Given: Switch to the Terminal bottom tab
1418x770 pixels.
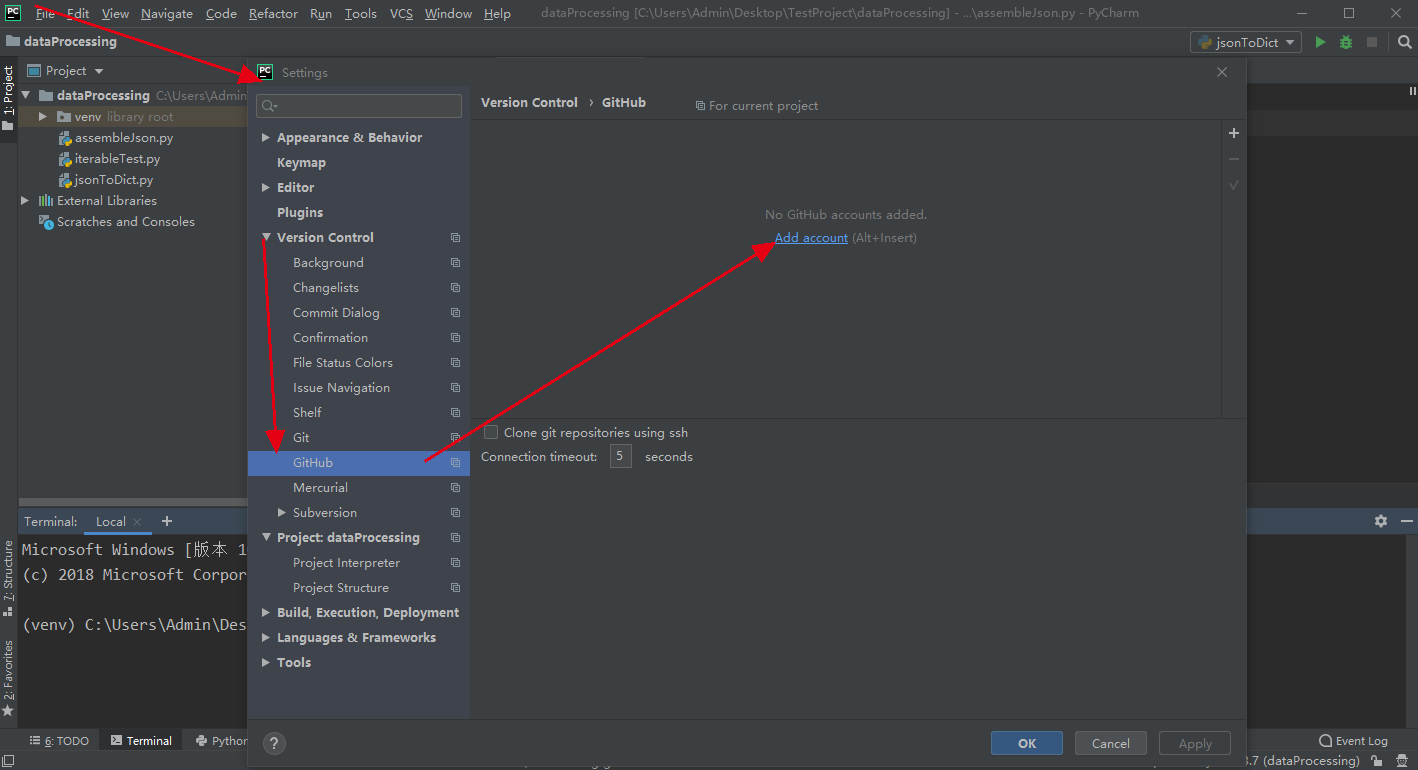Looking at the screenshot, I should click(141, 741).
